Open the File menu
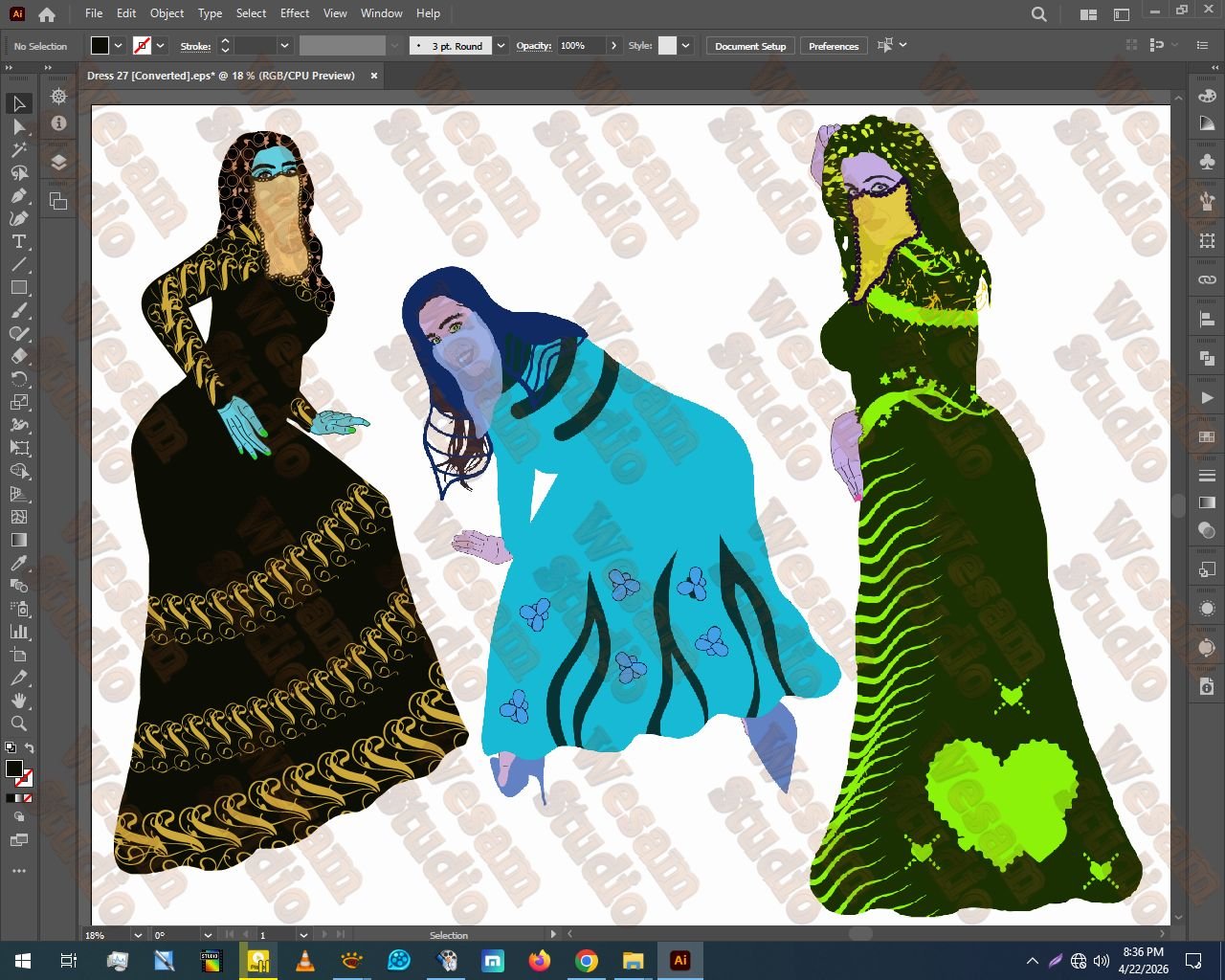Image resolution: width=1225 pixels, height=980 pixels. [x=94, y=13]
